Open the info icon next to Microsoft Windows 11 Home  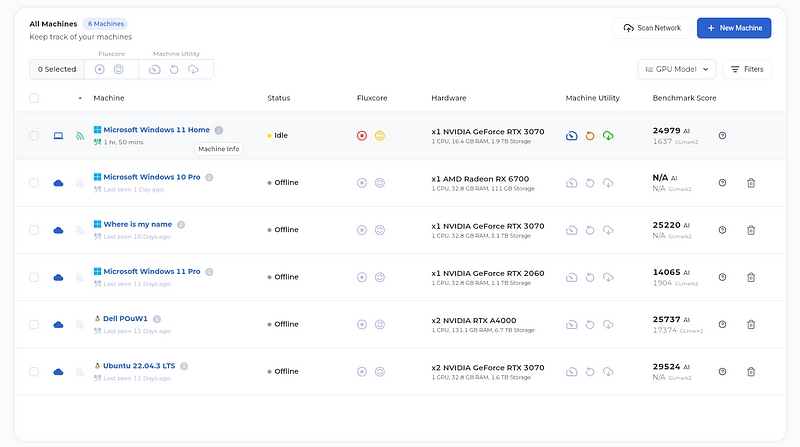(x=219, y=130)
